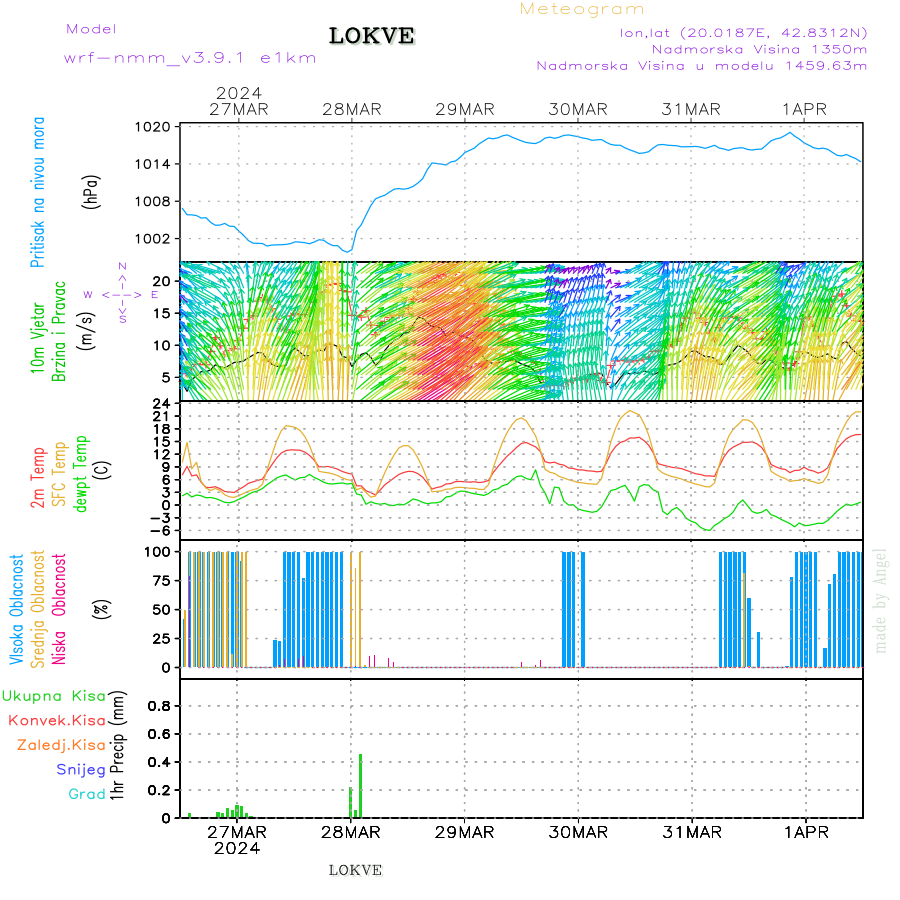This screenshot has height=900, width=900.
Task: Click the Model label text
Action: tap(91, 29)
